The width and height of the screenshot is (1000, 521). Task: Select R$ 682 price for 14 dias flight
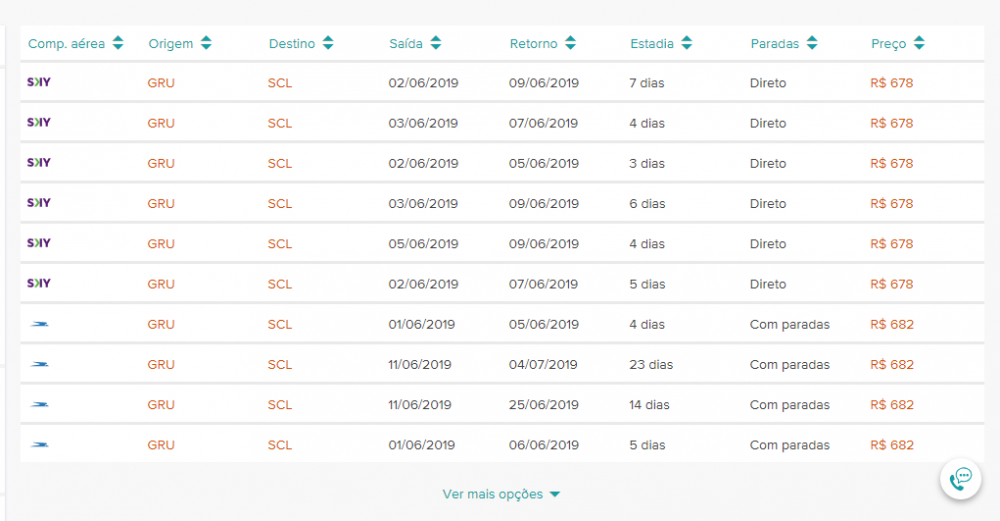[891, 405]
